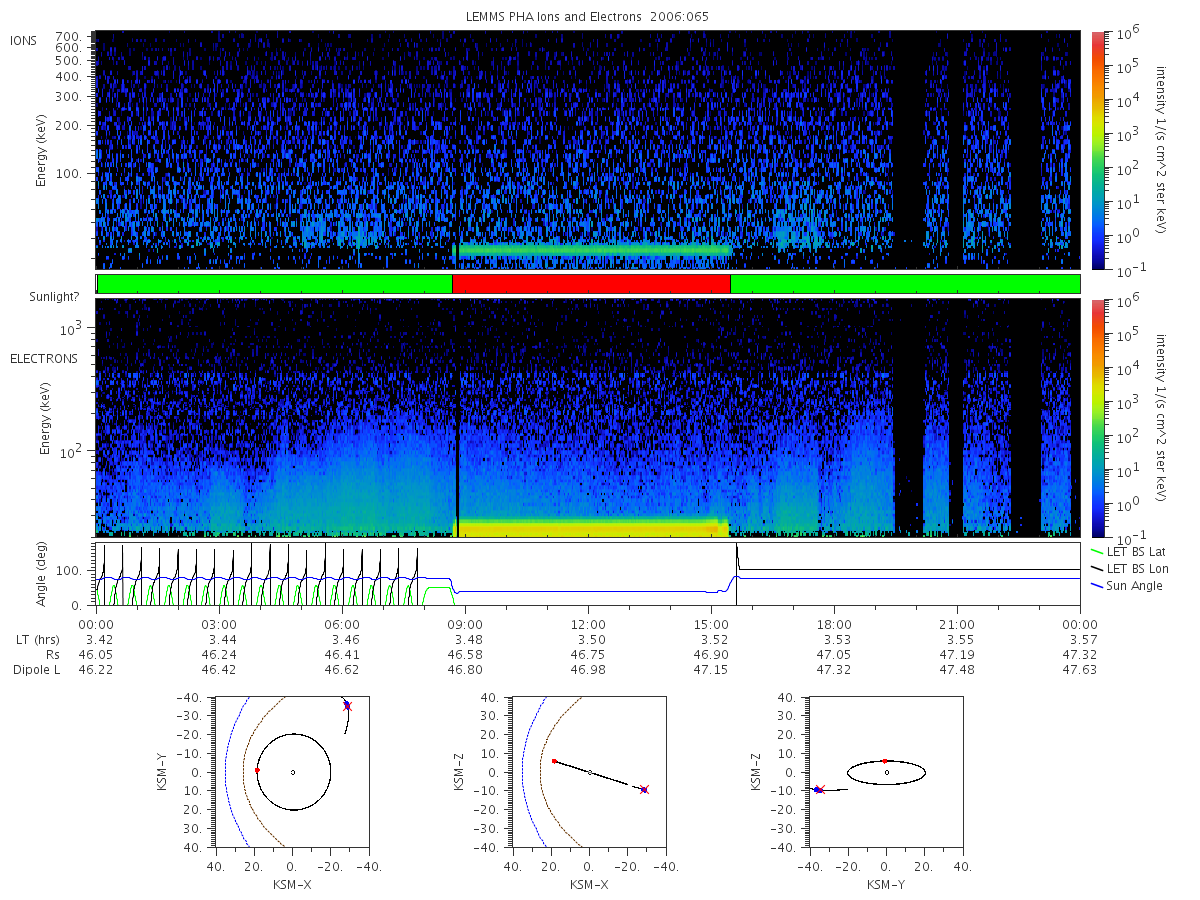The height and width of the screenshot is (900, 1200).
Task: Click the ions intensity color bar
Action: [x=1097, y=149]
